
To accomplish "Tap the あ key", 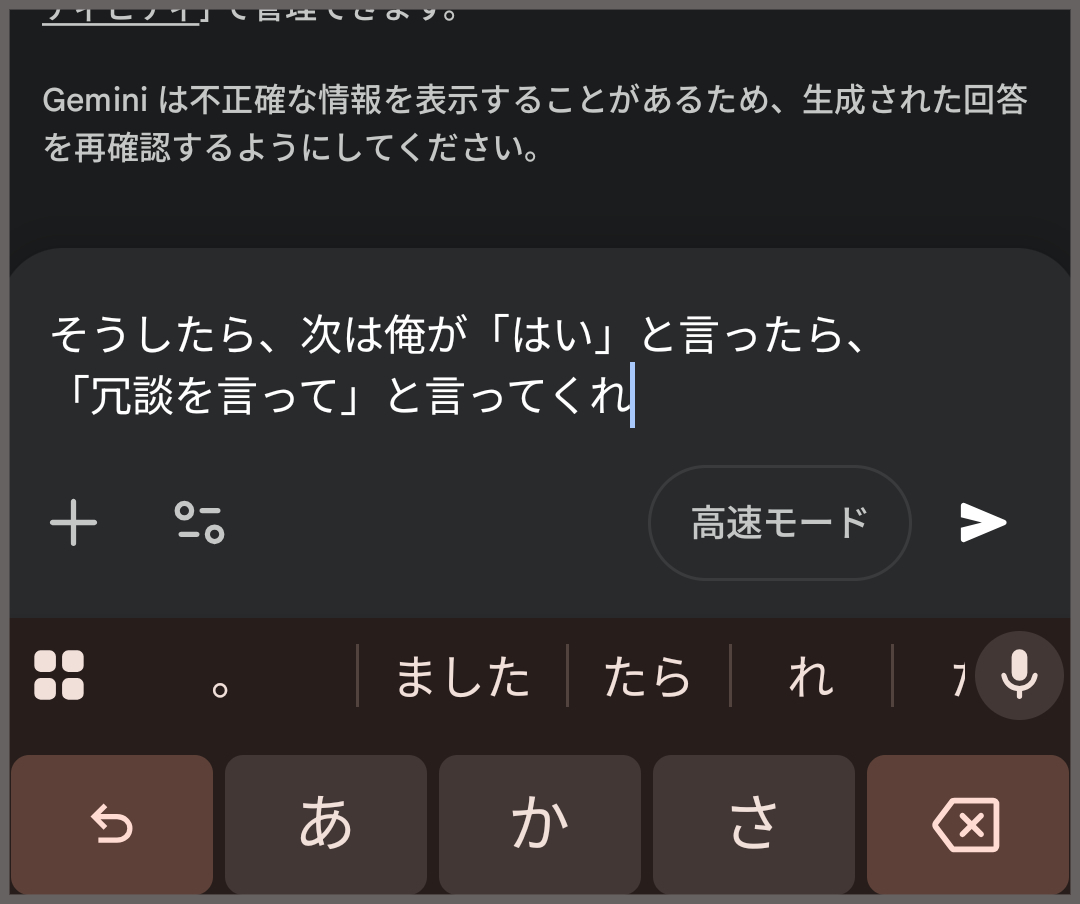I will 326,824.
